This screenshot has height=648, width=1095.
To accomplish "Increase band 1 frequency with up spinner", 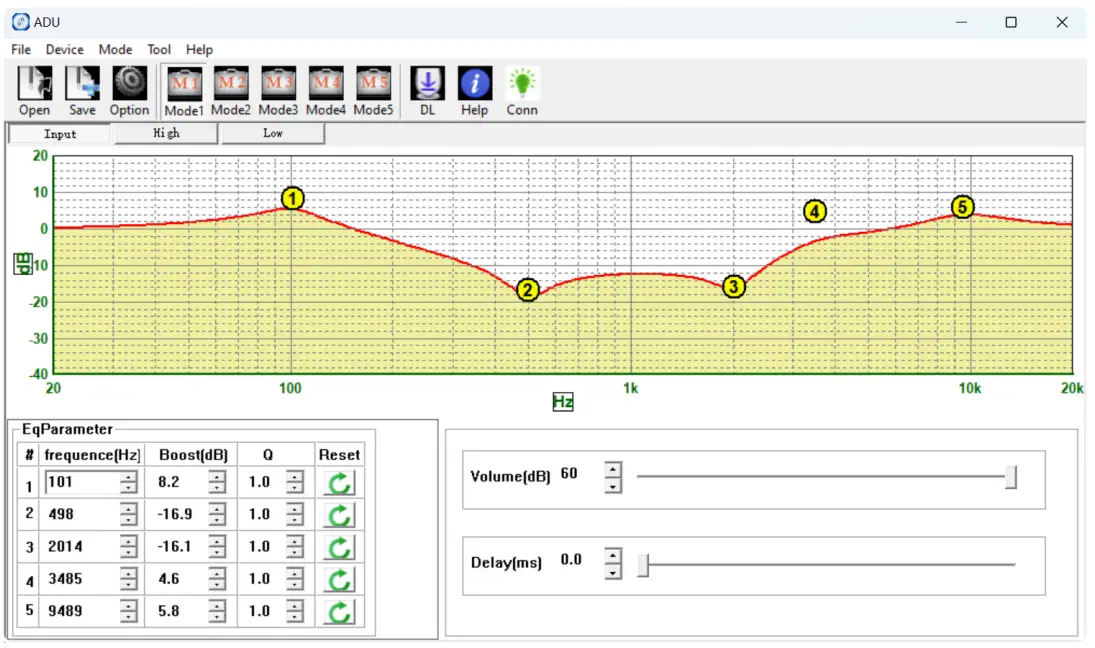I will [x=128, y=476].
